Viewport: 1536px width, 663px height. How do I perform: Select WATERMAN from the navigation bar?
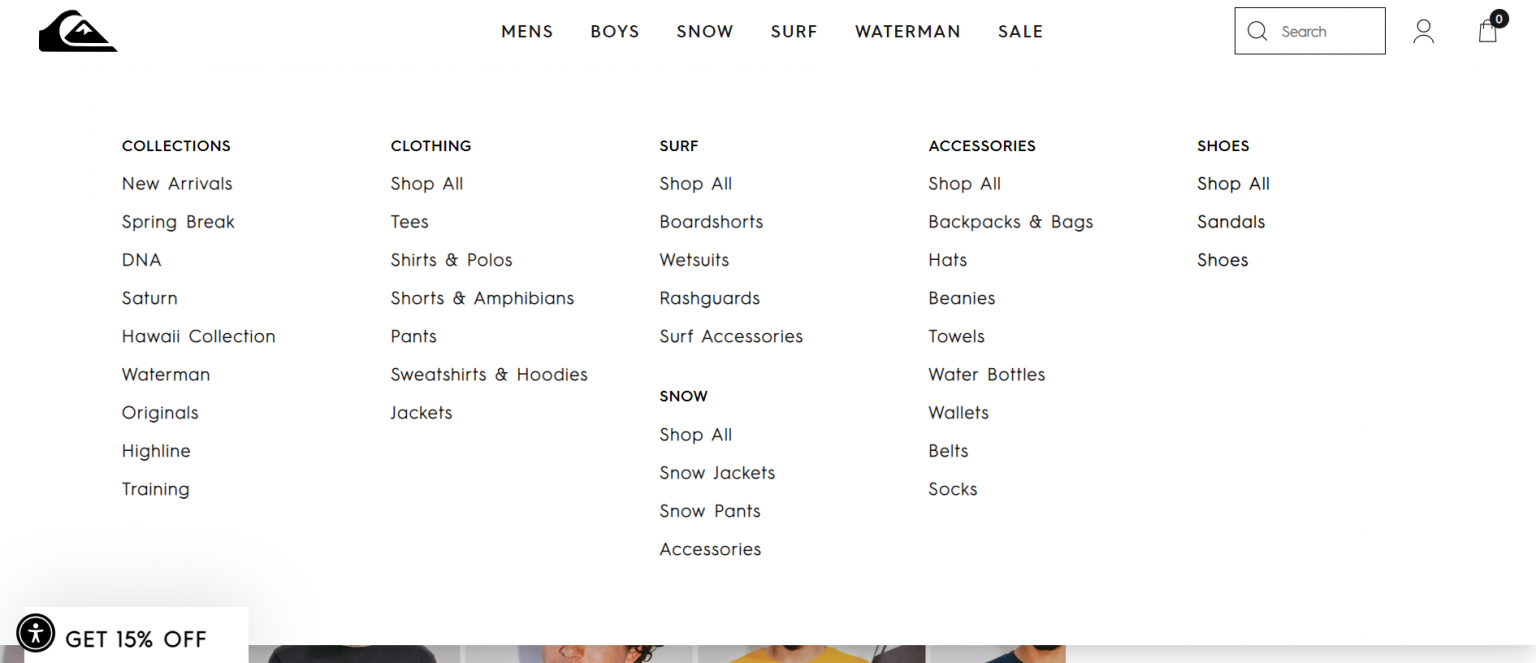(907, 31)
